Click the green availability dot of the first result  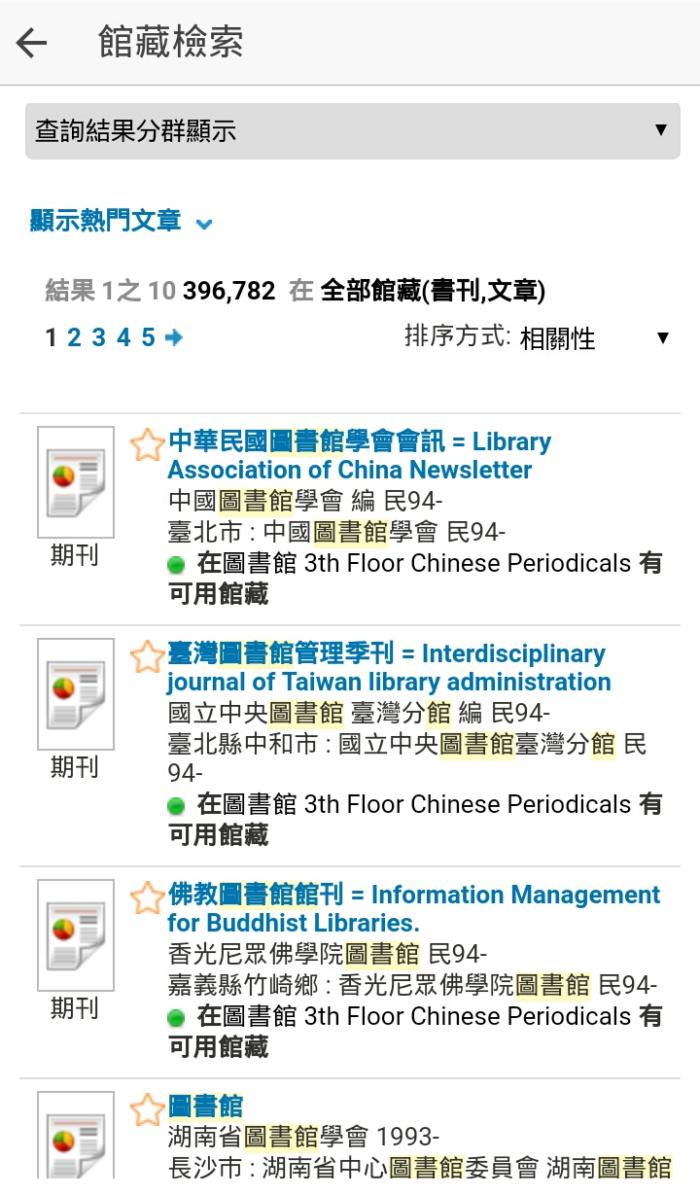coord(176,564)
